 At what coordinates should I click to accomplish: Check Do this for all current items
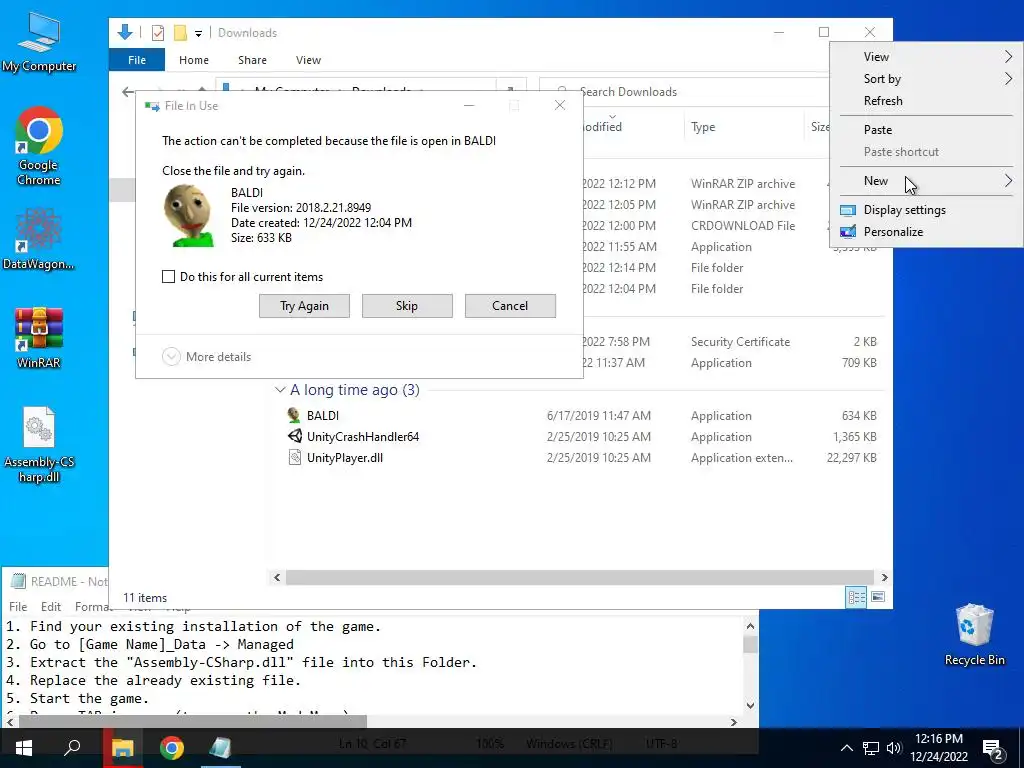168,277
